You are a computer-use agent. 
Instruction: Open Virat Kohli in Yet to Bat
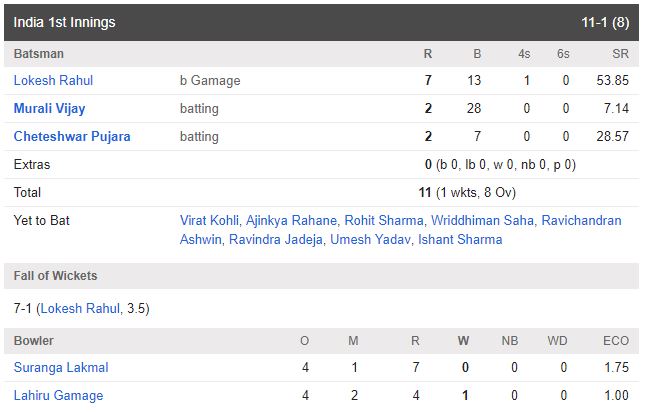pos(209,221)
